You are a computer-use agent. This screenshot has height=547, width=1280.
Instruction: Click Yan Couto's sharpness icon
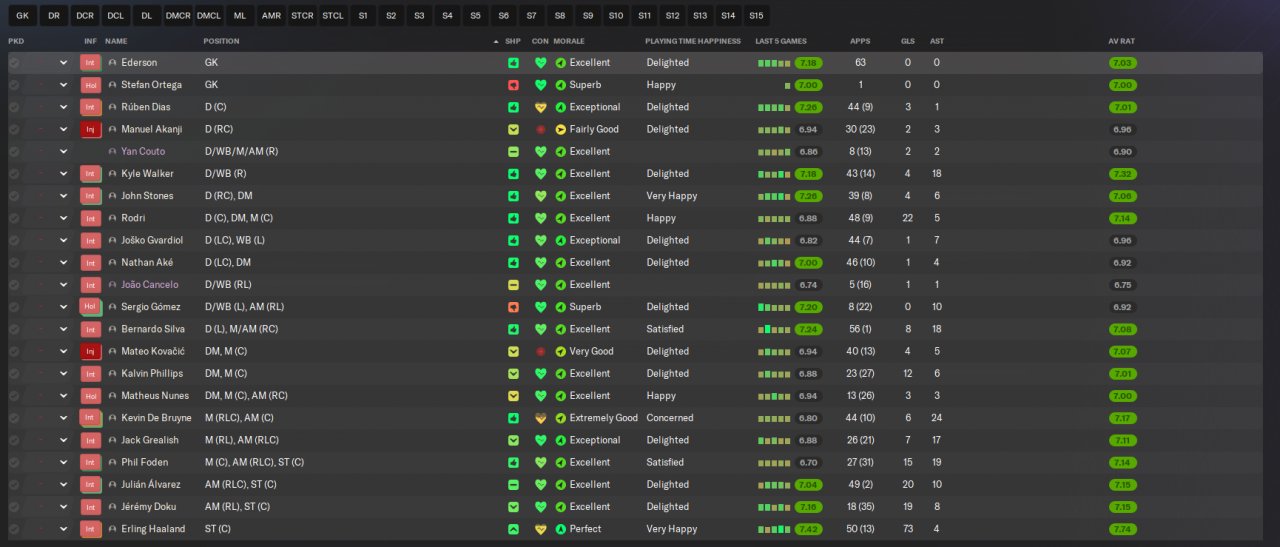coord(513,152)
